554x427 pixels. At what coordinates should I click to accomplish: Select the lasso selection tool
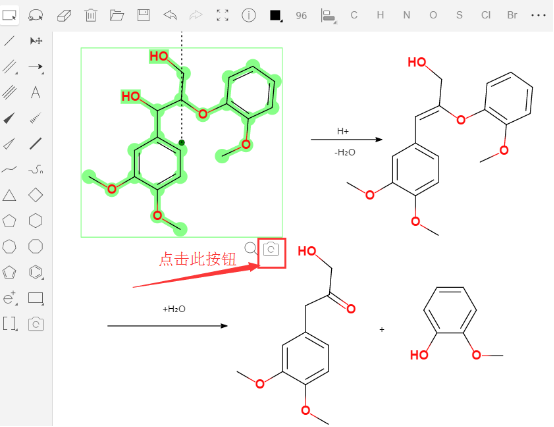(36, 15)
